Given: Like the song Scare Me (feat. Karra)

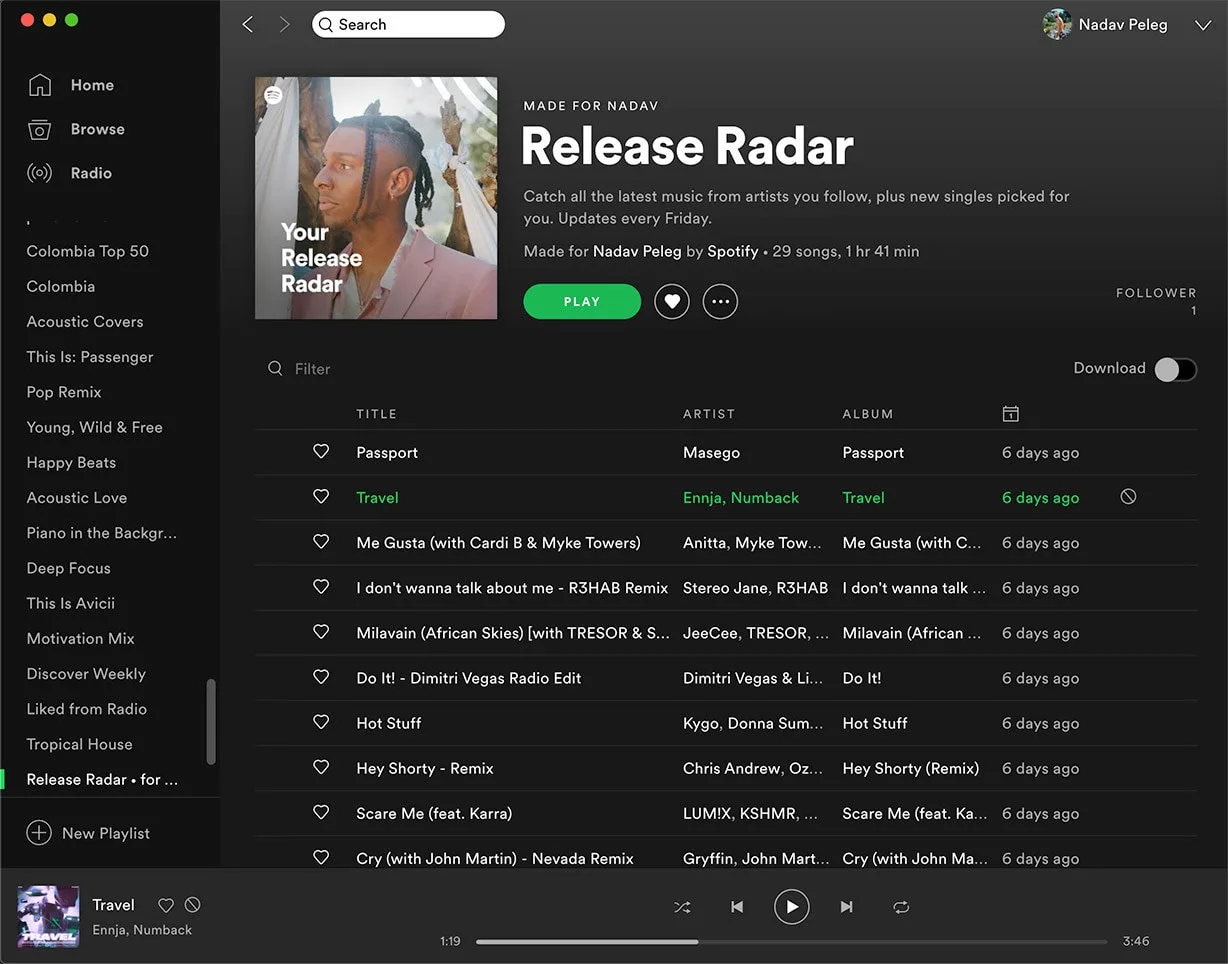Looking at the screenshot, I should [x=321, y=813].
